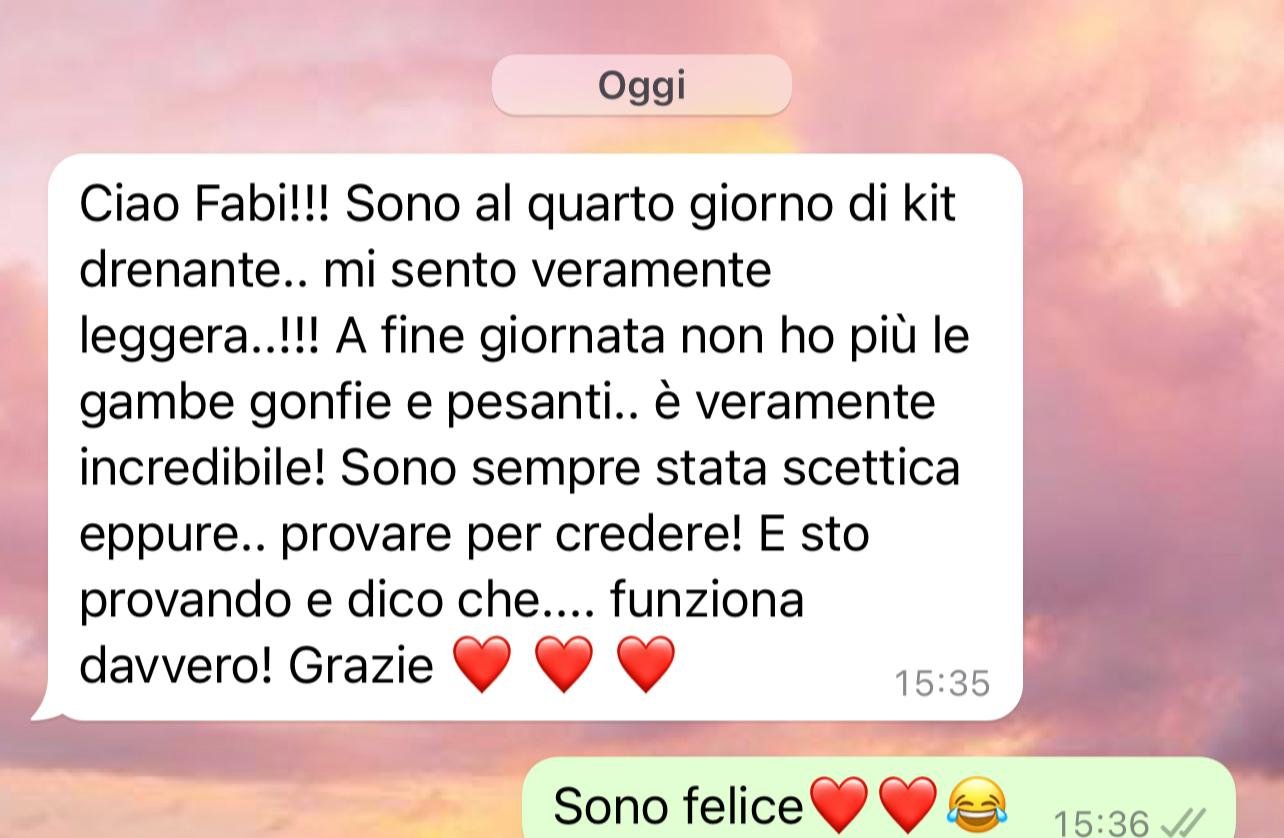Click the Oggi date pill

tap(642, 86)
